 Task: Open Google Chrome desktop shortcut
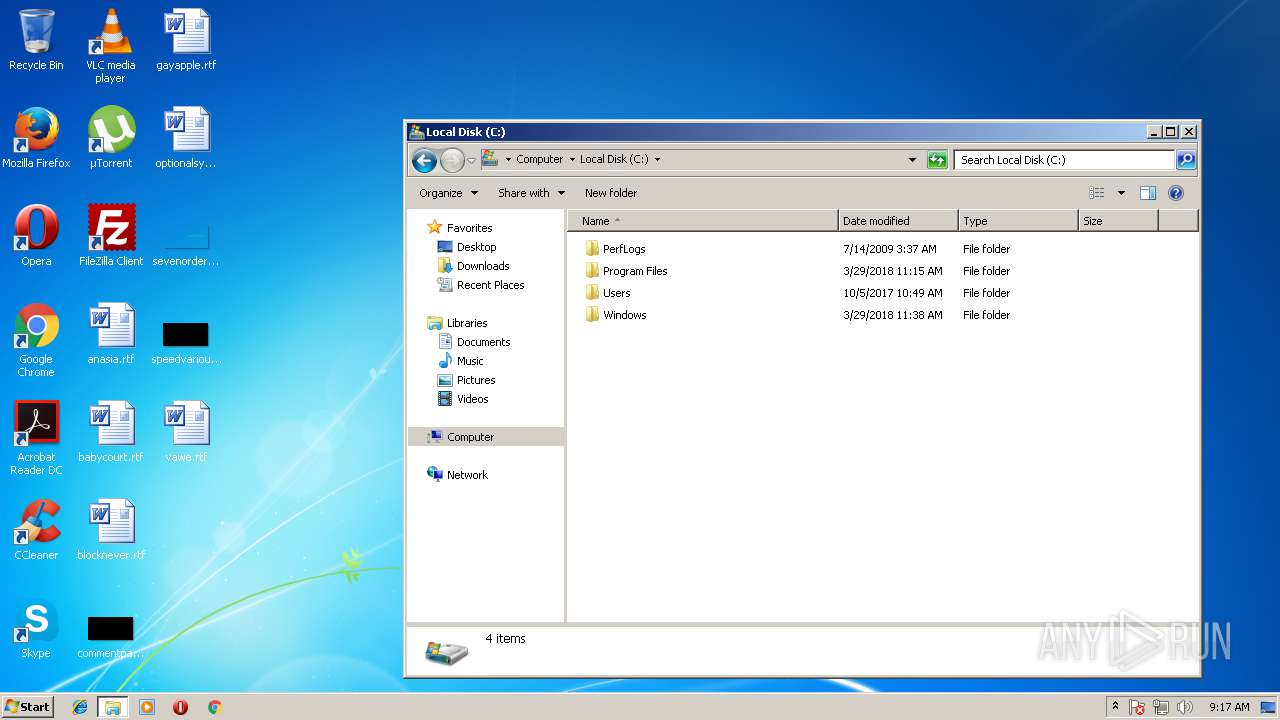pyautogui.click(x=36, y=340)
